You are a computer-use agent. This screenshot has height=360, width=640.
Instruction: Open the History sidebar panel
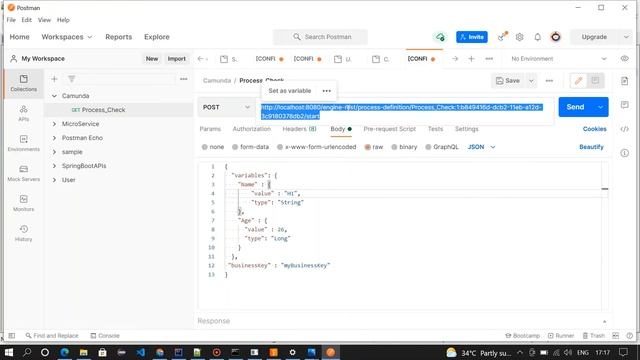pyautogui.click(x=23, y=233)
